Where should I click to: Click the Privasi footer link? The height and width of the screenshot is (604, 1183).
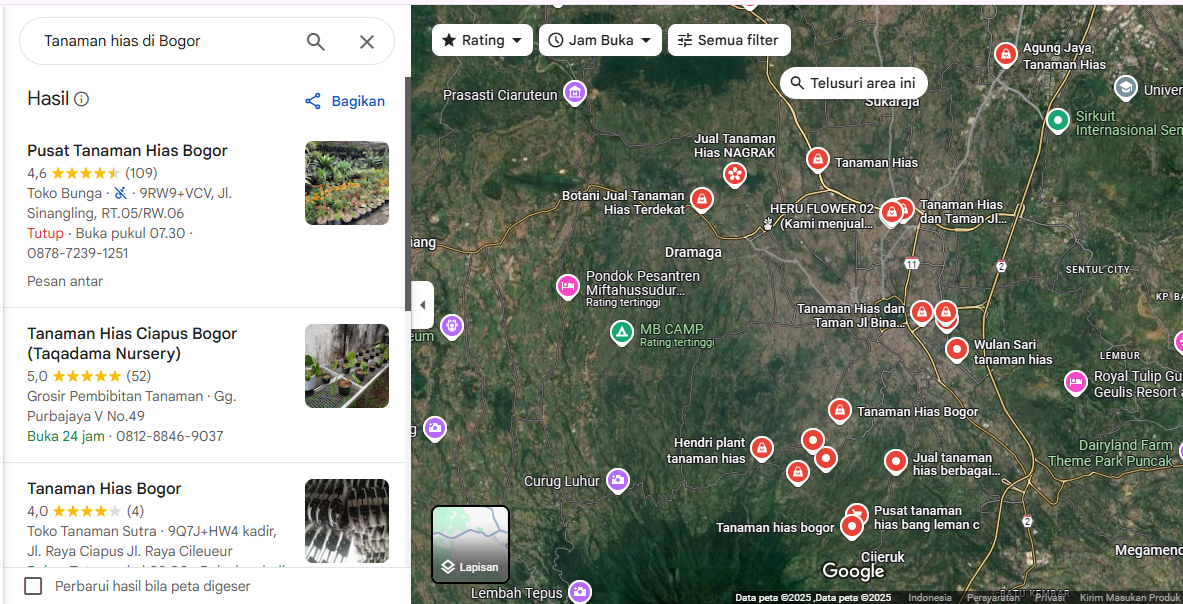tap(1049, 597)
